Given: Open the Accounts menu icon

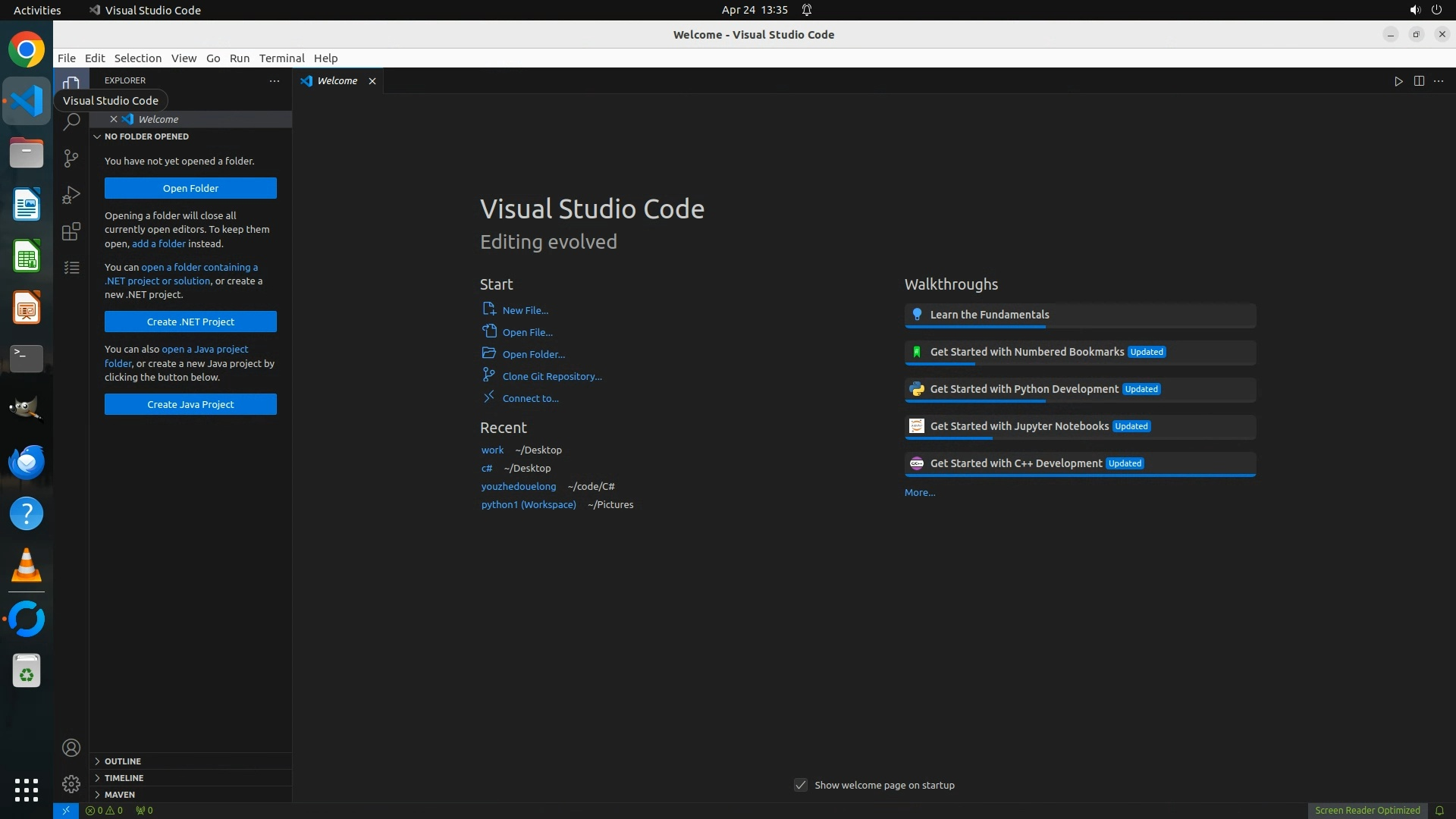Looking at the screenshot, I should pos(71,748).
